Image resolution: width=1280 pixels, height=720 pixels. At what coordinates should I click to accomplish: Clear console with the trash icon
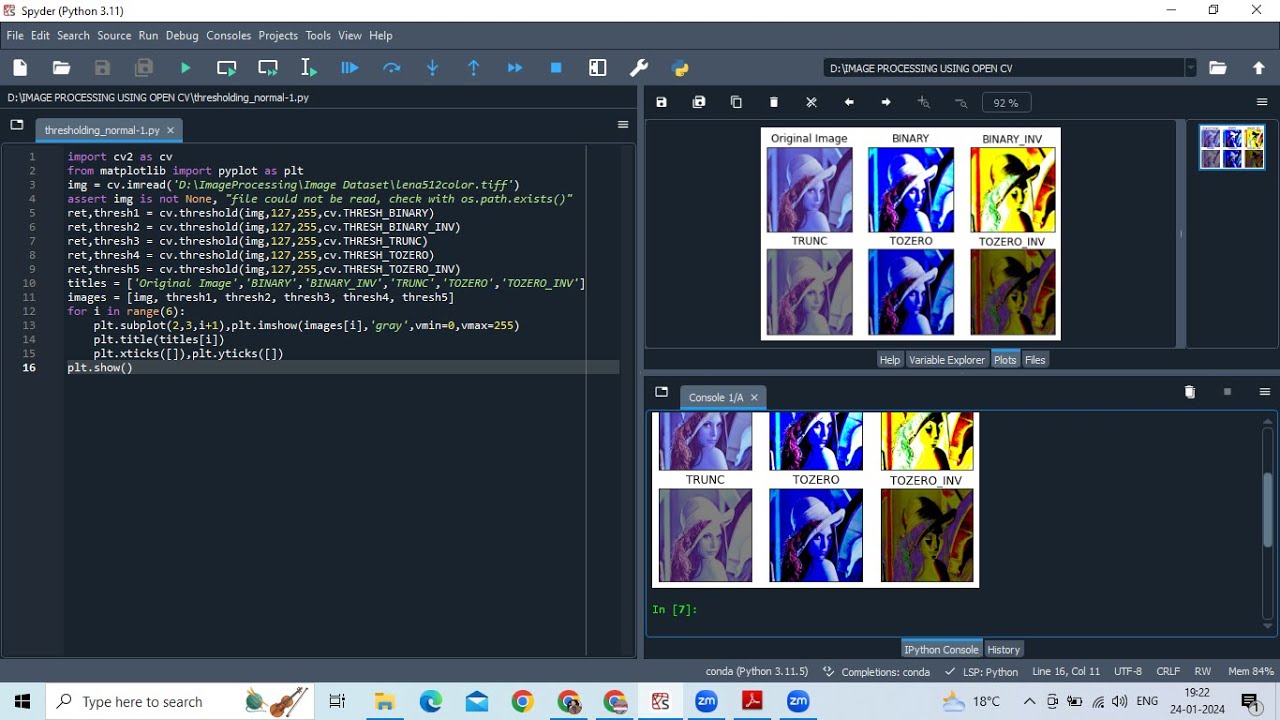tap(1190, 392)
